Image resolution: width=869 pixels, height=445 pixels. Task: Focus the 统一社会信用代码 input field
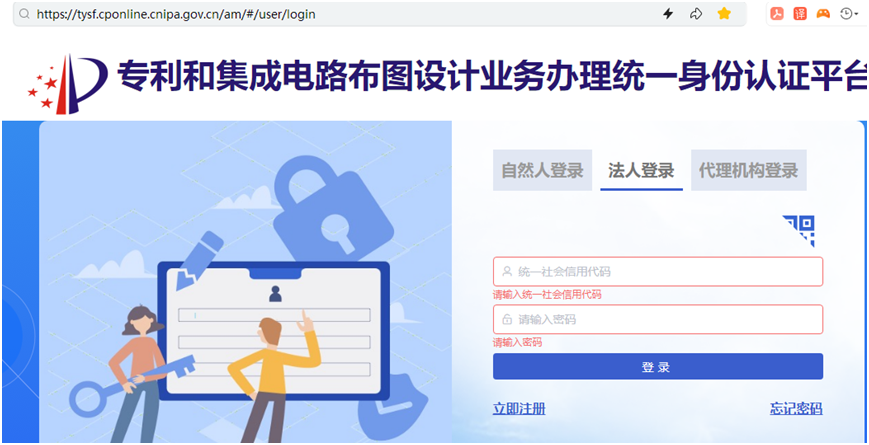pos(658,272)
